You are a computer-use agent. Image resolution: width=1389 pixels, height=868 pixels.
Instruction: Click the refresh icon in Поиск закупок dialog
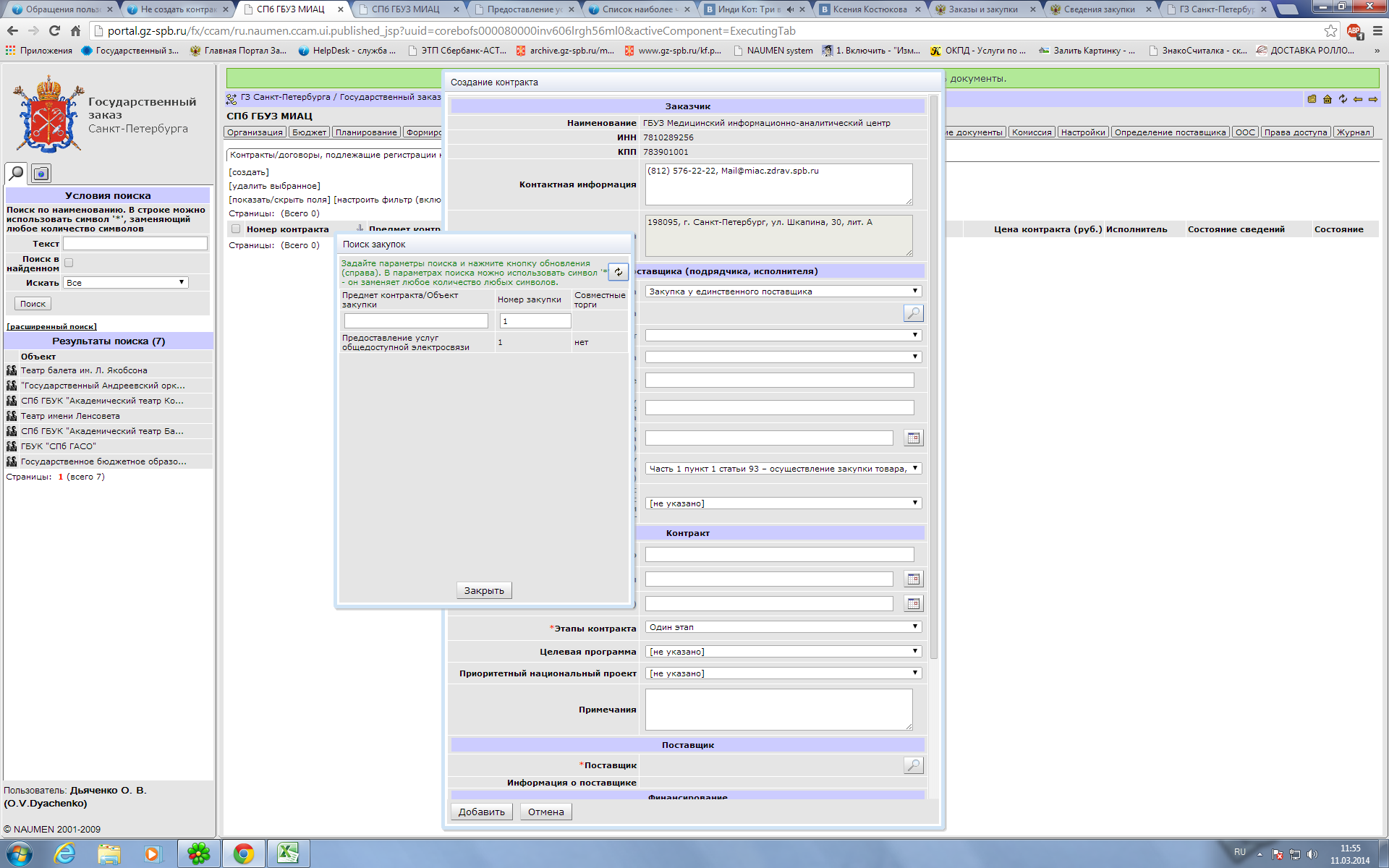click(618, 272)
